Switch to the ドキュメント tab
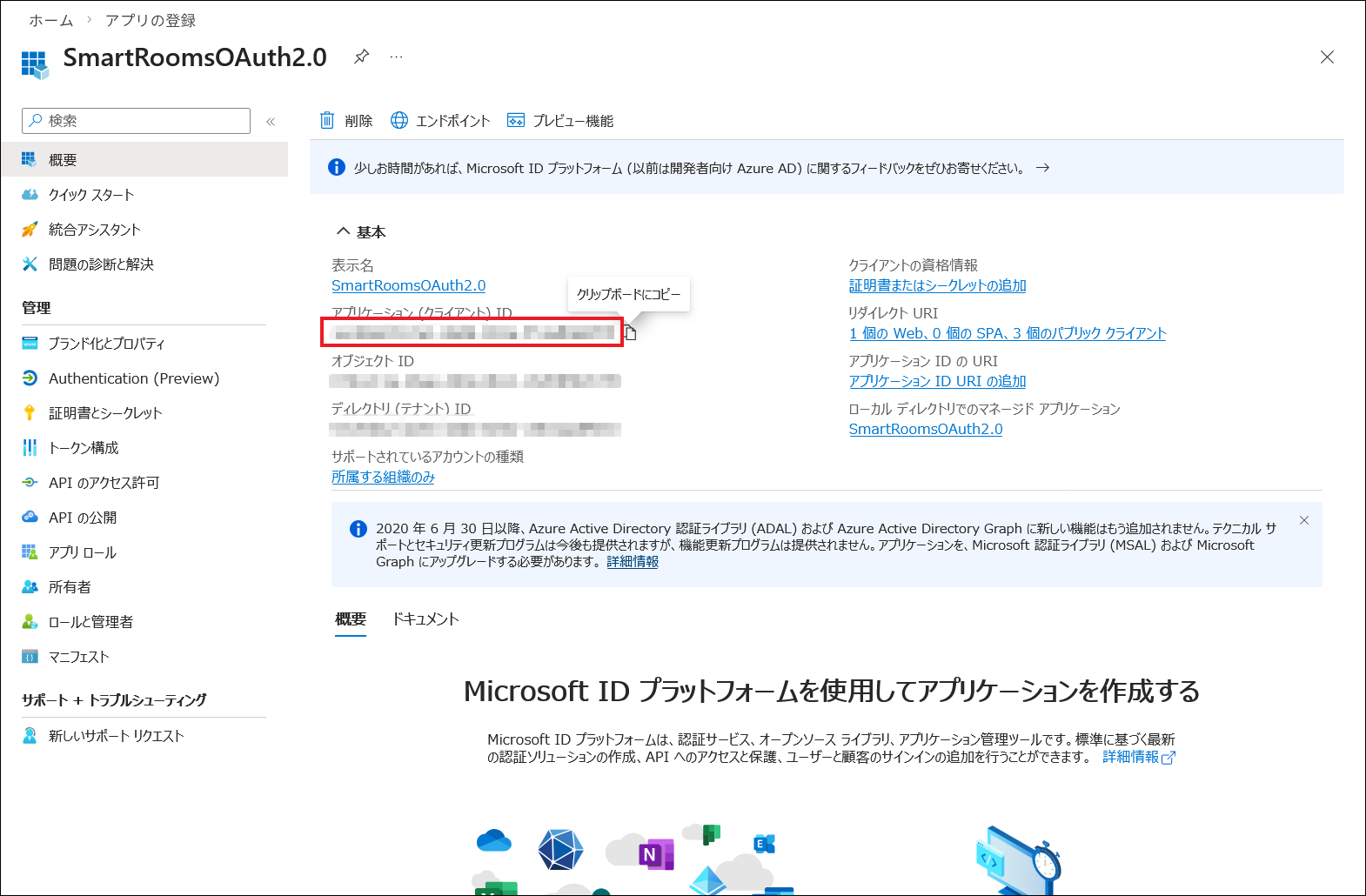This screenshot has width=1366, height=896. pos(425,619)
